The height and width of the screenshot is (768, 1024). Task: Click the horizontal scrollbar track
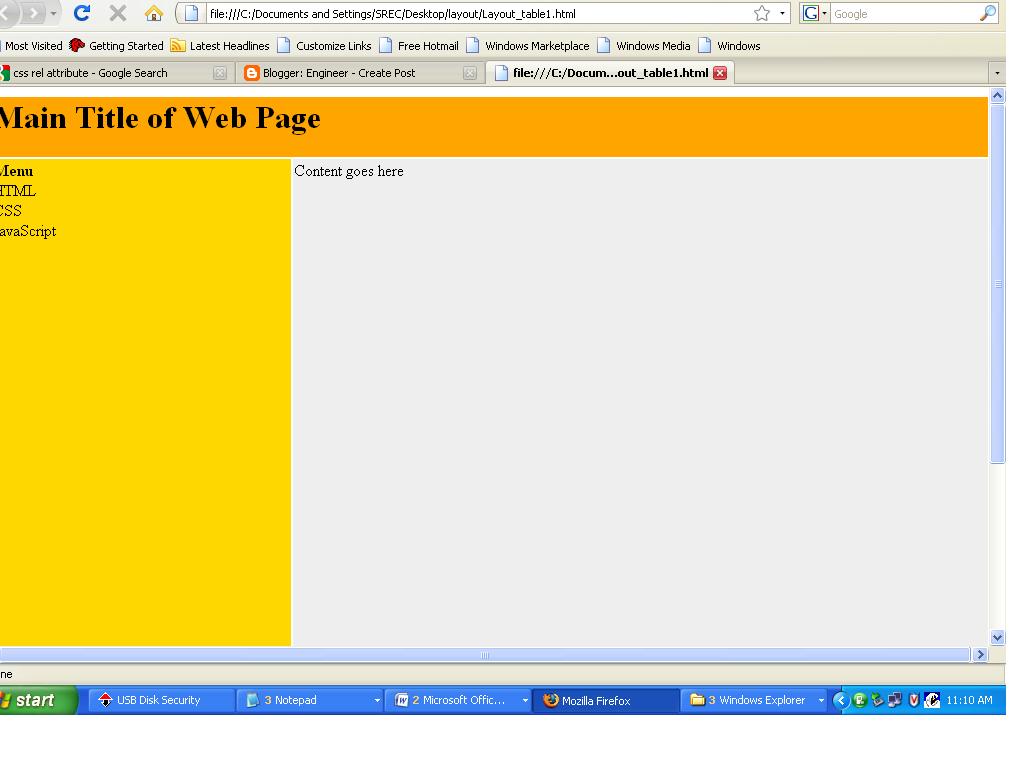pos(484,655)
